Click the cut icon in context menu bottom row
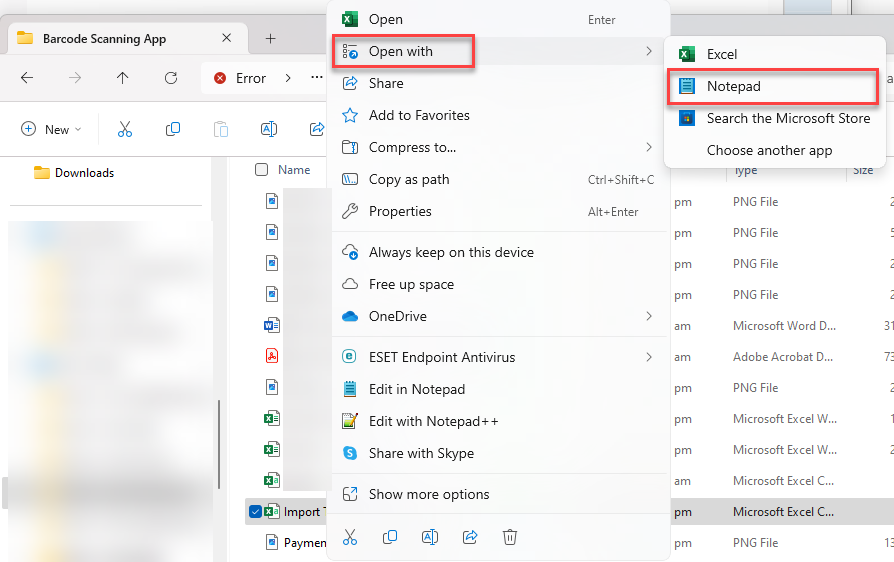This screenshot has width=894, height=562. click(x=350, y=537)
